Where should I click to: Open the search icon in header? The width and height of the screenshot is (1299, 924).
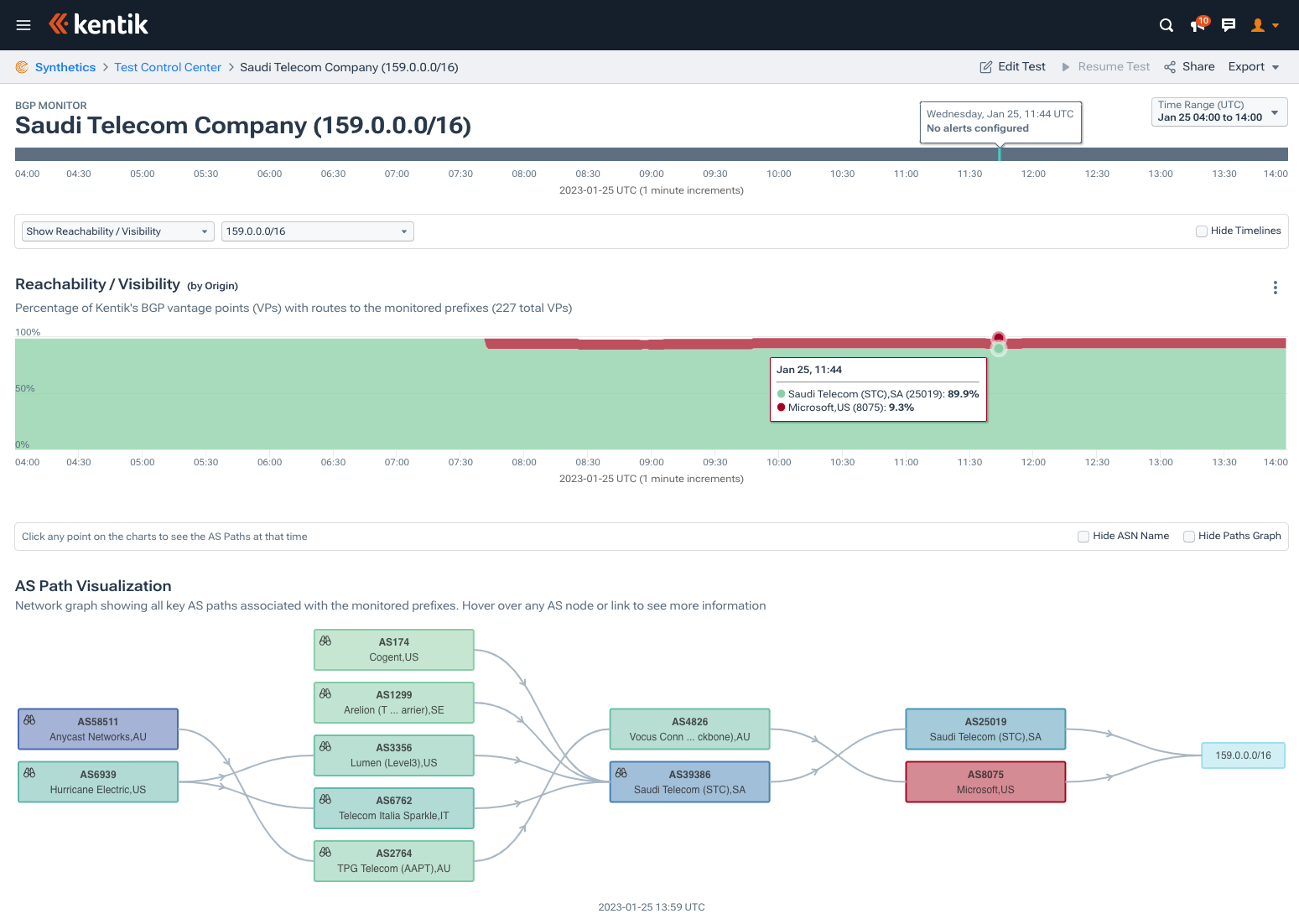(1166, 25)
